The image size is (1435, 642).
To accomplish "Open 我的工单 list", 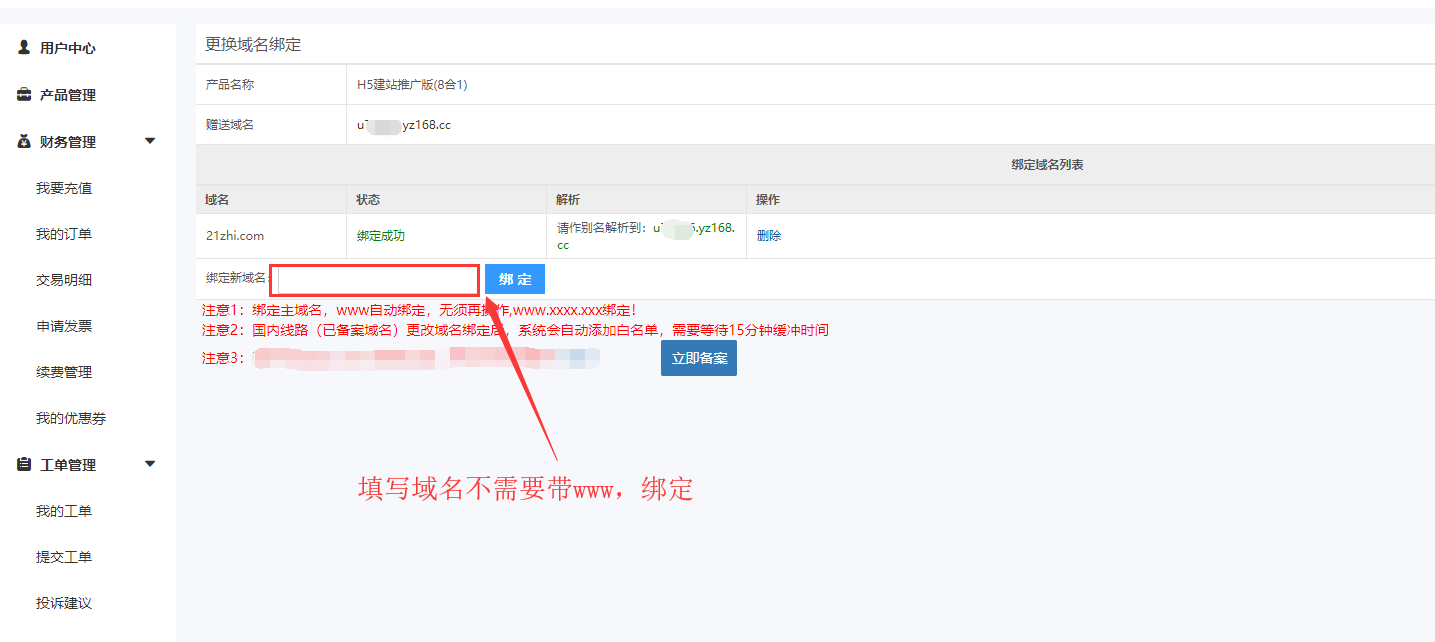I will coord(64,511).
